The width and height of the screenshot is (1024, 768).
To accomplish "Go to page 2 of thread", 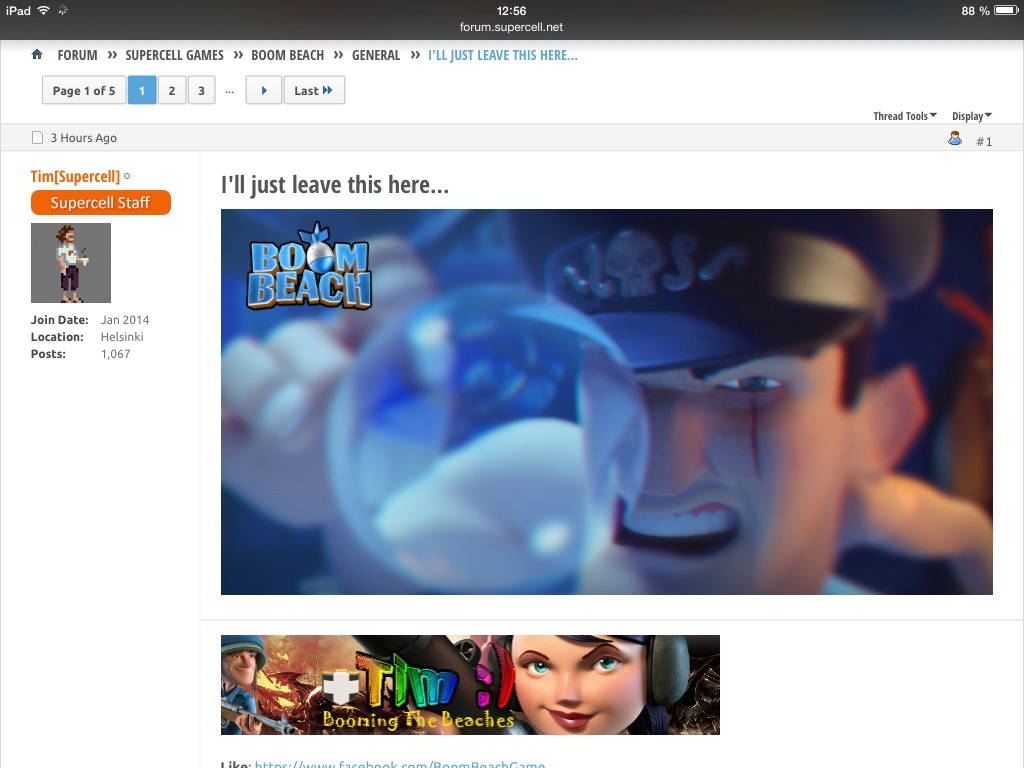I will [x=172, y=91].
